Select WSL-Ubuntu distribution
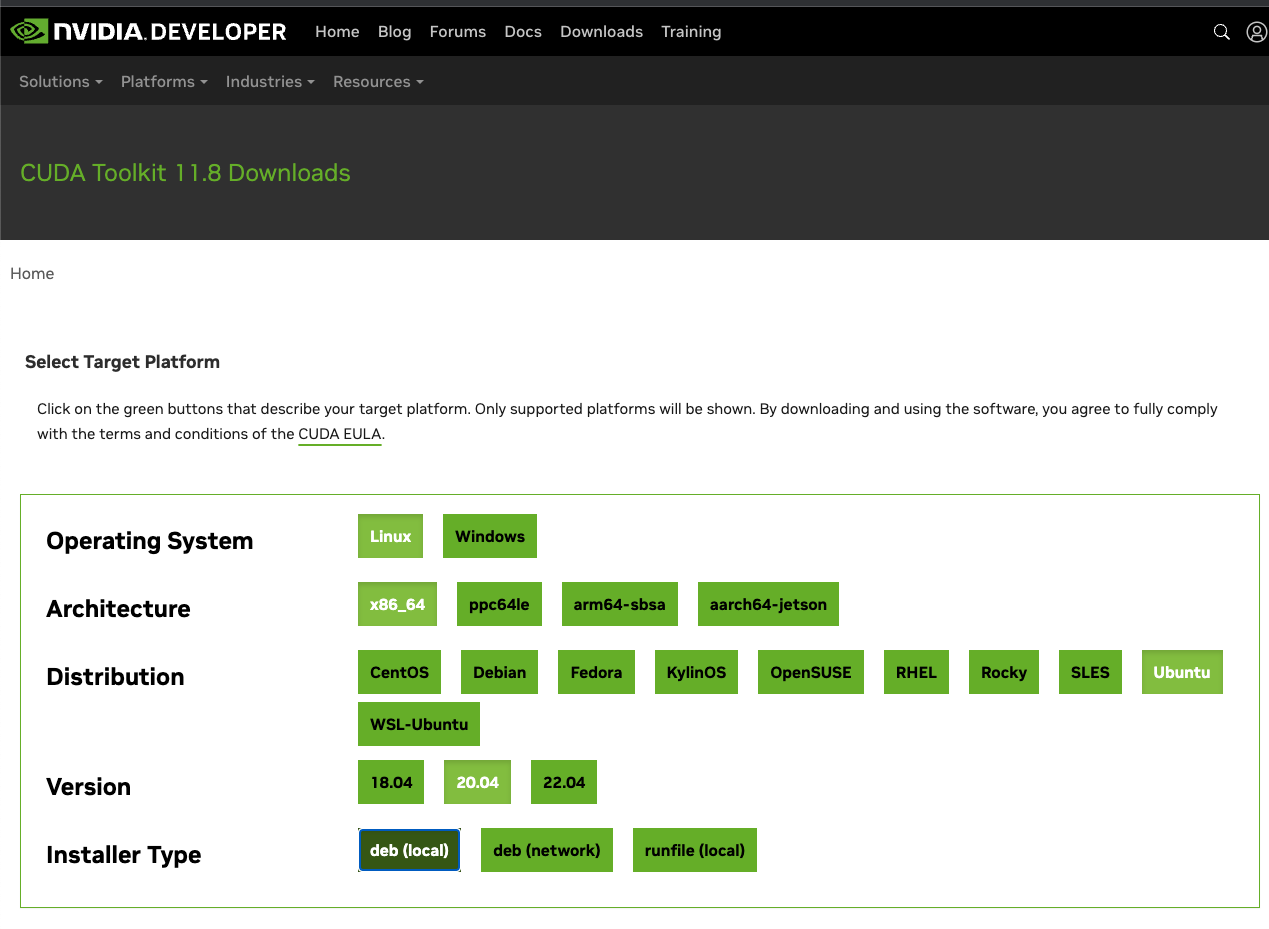 coord(419,724)
